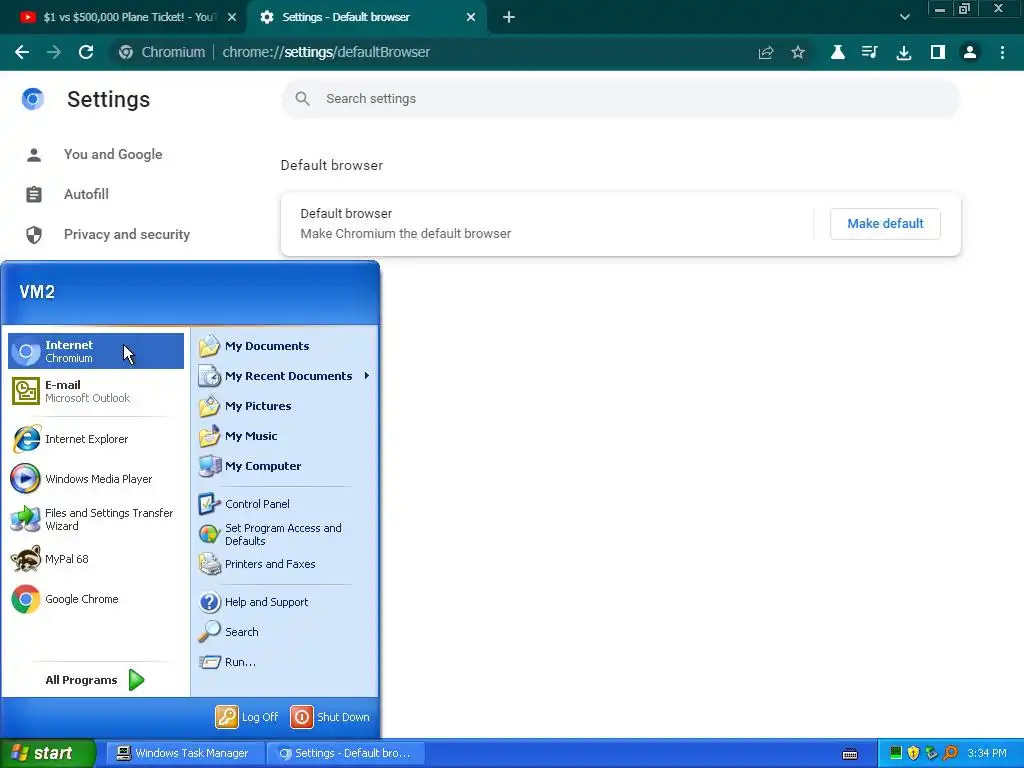Viewport: 1024px width, 768px height.
Task: Open Printers and Faxes
Action: [x=284, y=564]
